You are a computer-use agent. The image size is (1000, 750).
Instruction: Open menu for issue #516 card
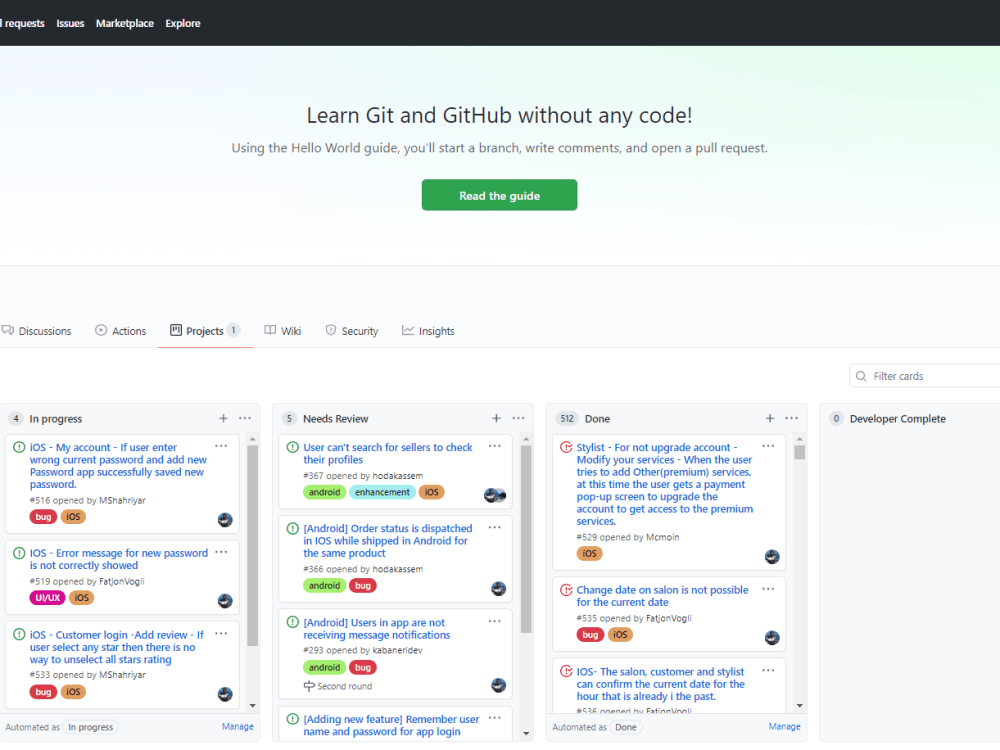click(x=221, y=446)
